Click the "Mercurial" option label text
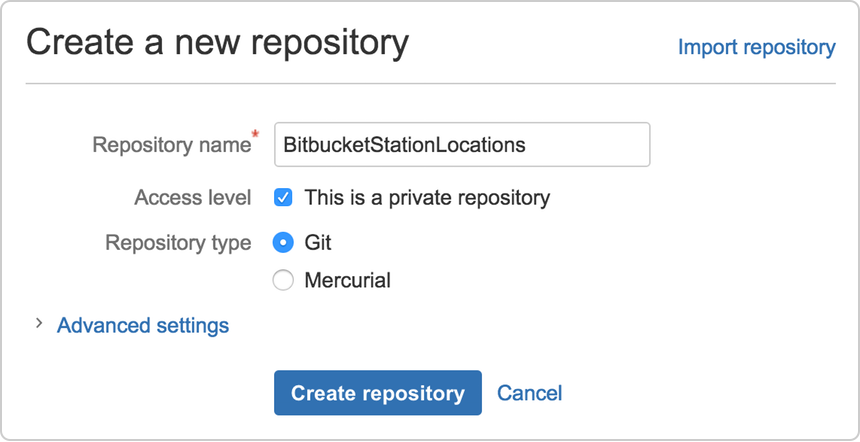 347,281
